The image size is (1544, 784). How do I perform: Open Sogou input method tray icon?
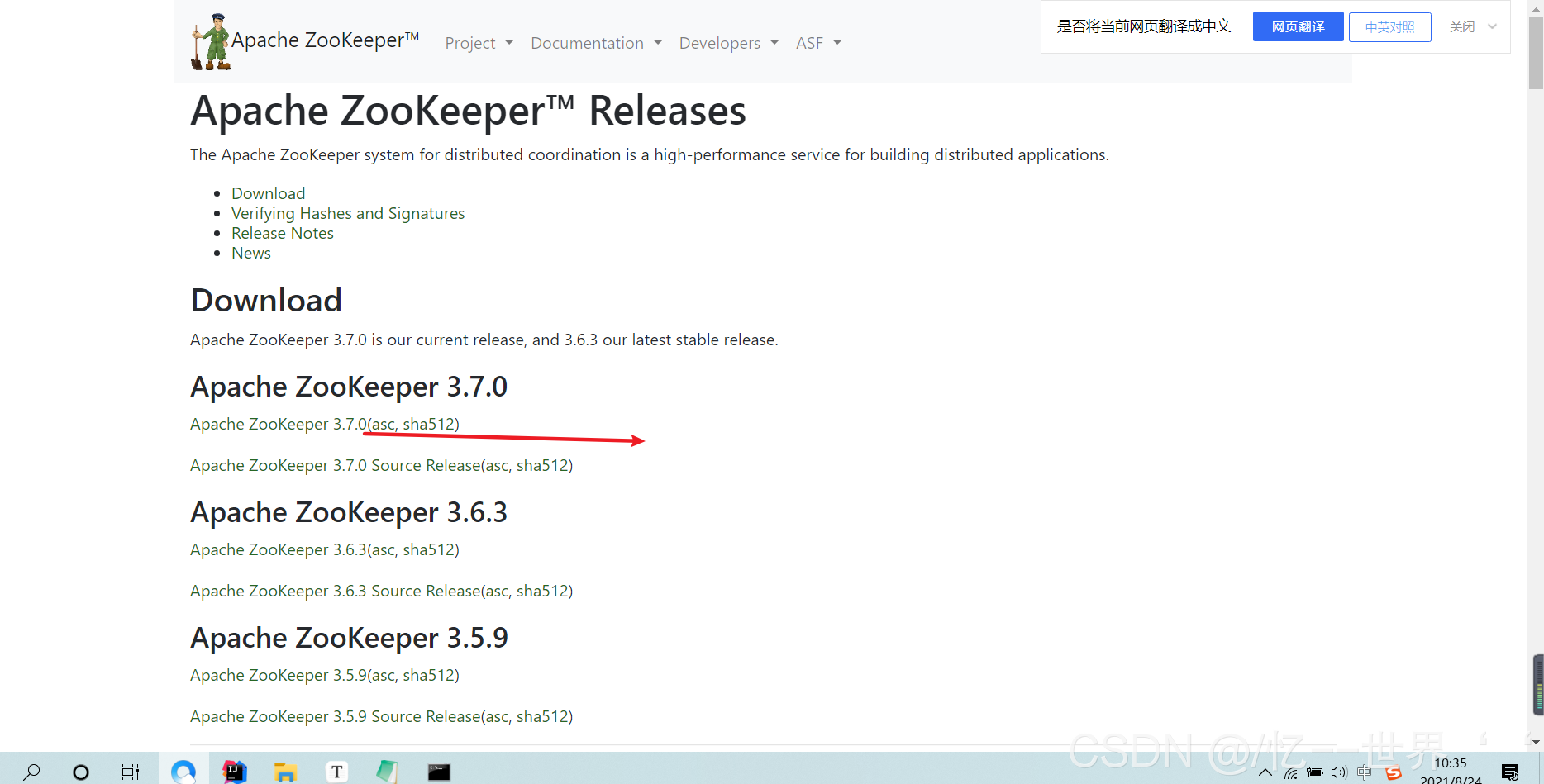[1394, 773]
